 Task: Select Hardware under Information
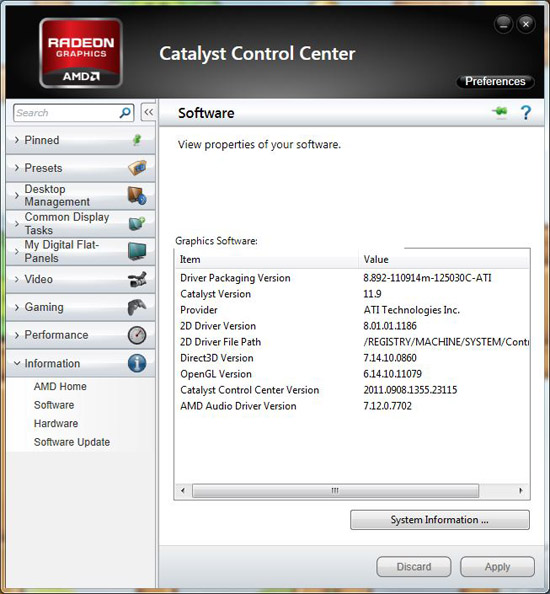(x=56, y=424)
